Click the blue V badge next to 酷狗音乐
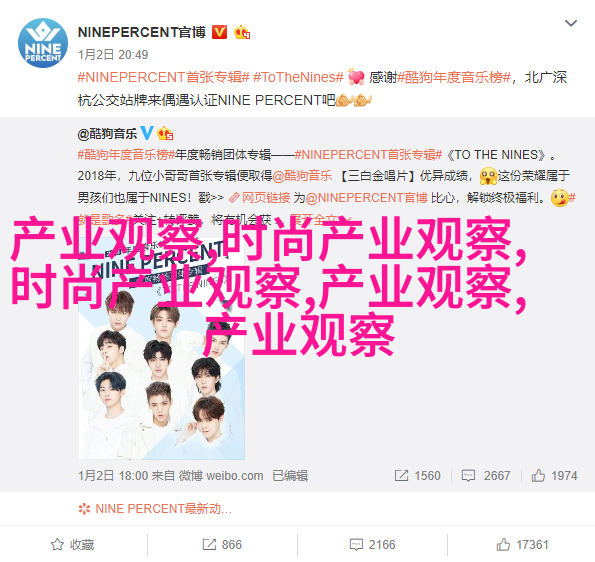The image size is (595, 562). pos(147,133)
